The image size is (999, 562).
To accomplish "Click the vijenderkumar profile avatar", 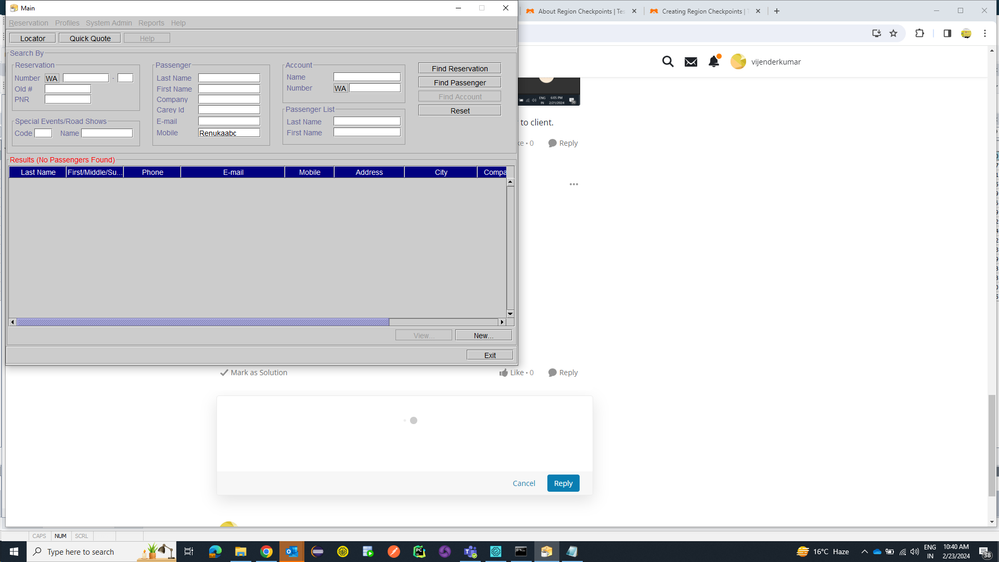I will [x=738, y=61].
